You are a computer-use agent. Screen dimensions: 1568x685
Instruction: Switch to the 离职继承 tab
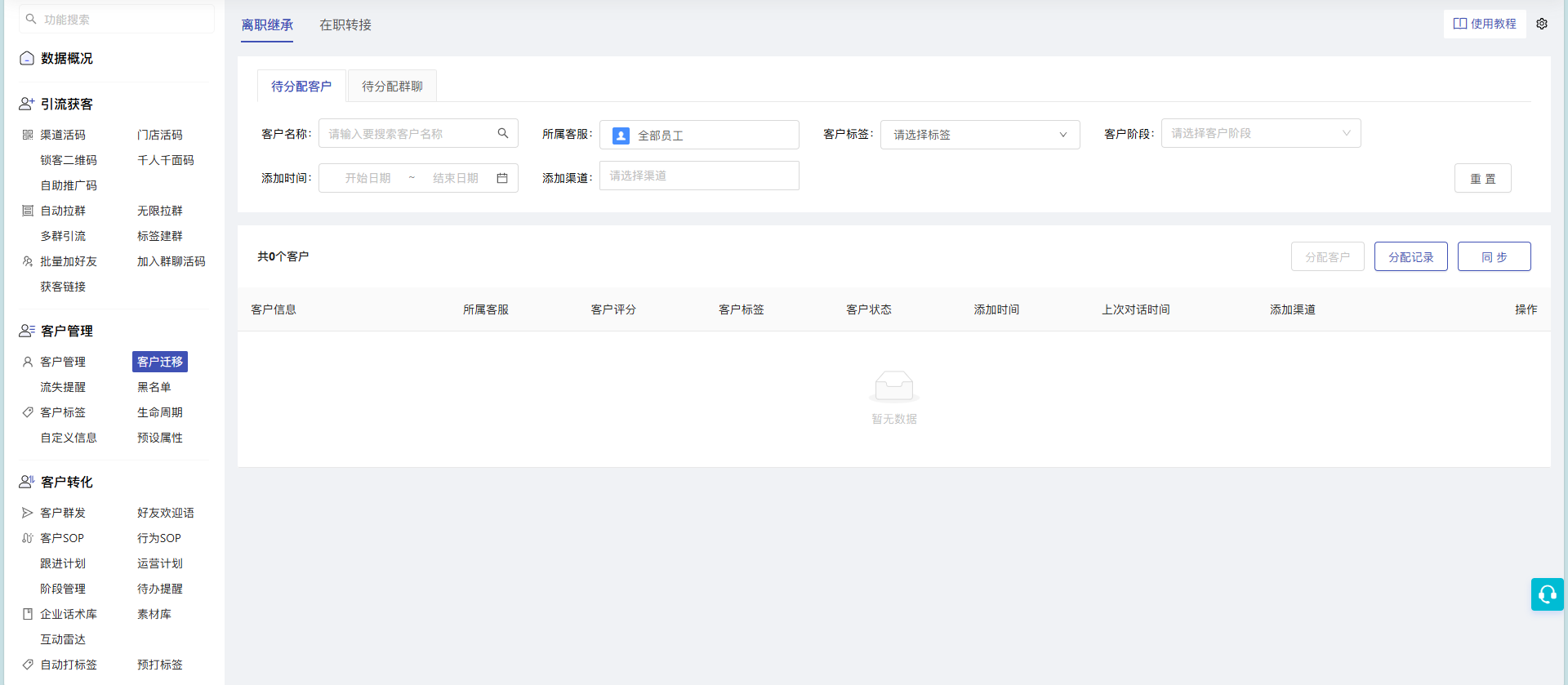[x=267, y=25]
